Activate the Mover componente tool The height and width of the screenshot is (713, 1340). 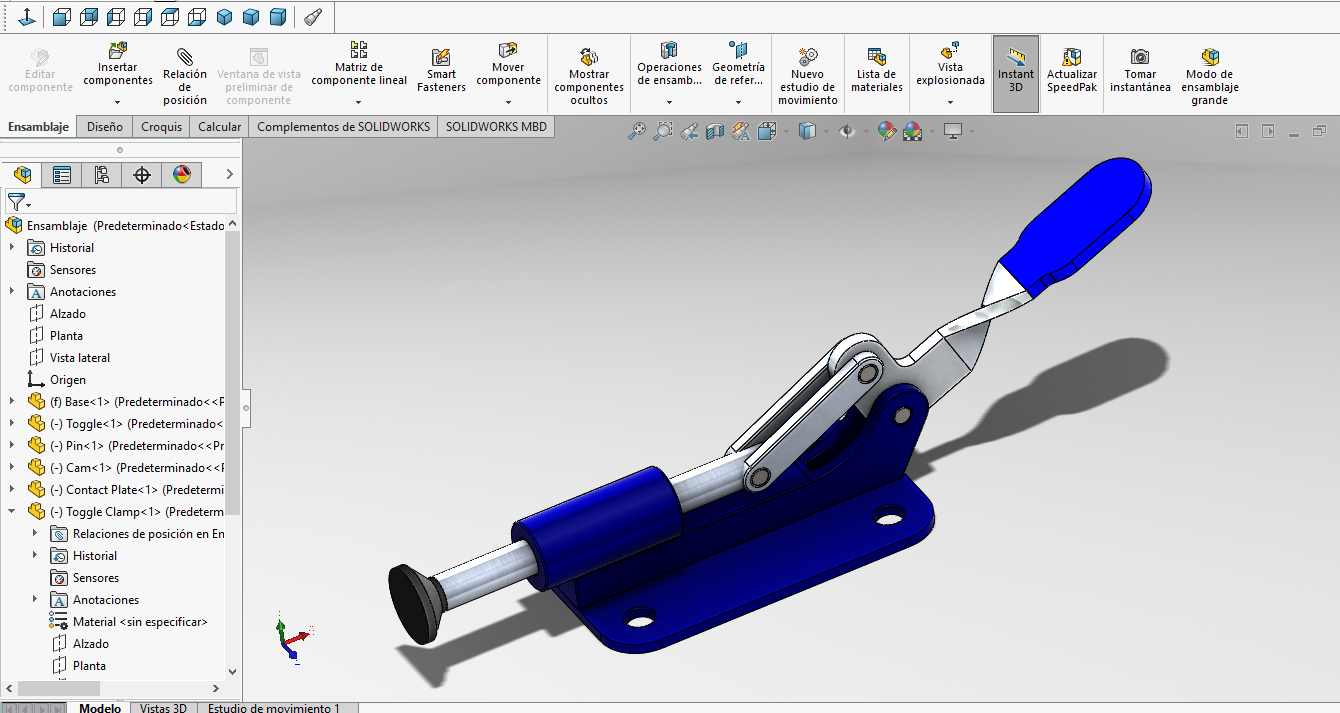pyautogui.click(x=508, y=62)
